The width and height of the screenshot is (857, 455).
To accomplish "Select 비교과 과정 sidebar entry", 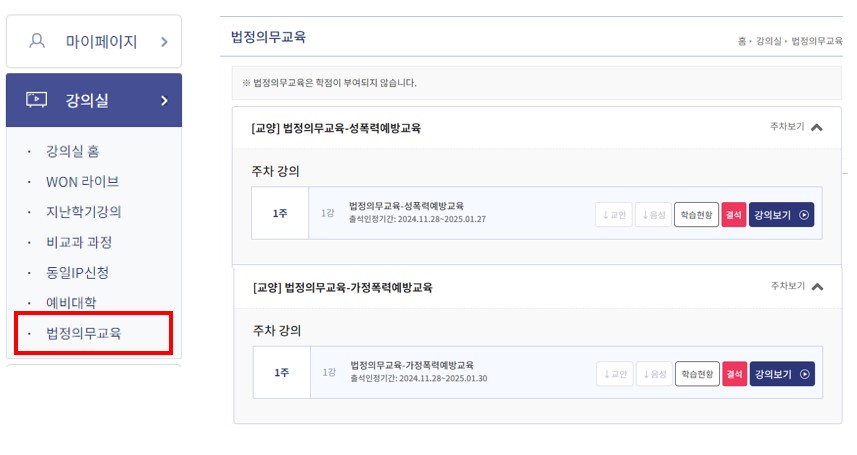I will tap(79, 242).
